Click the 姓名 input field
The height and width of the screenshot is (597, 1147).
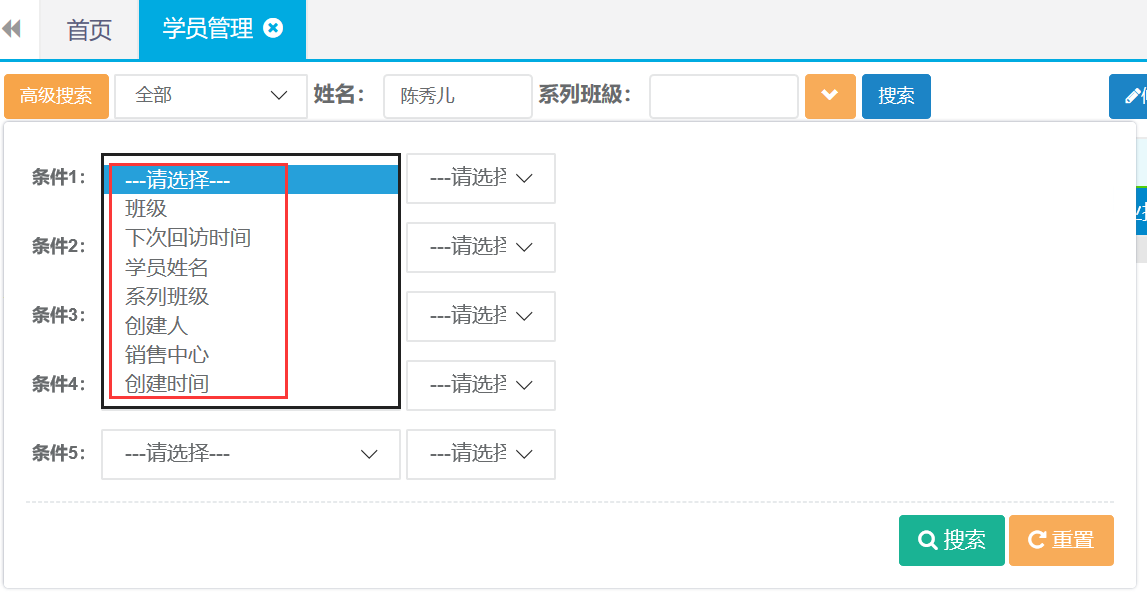click(457, 97)
